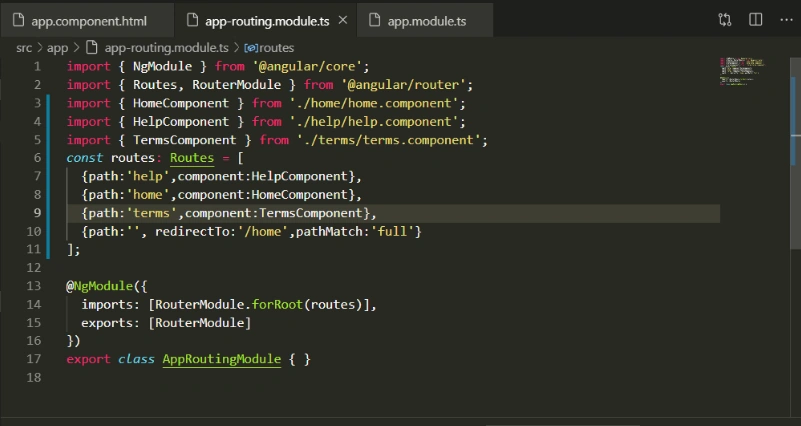Click the app breadcrumb folder

[x=57, y=48]
